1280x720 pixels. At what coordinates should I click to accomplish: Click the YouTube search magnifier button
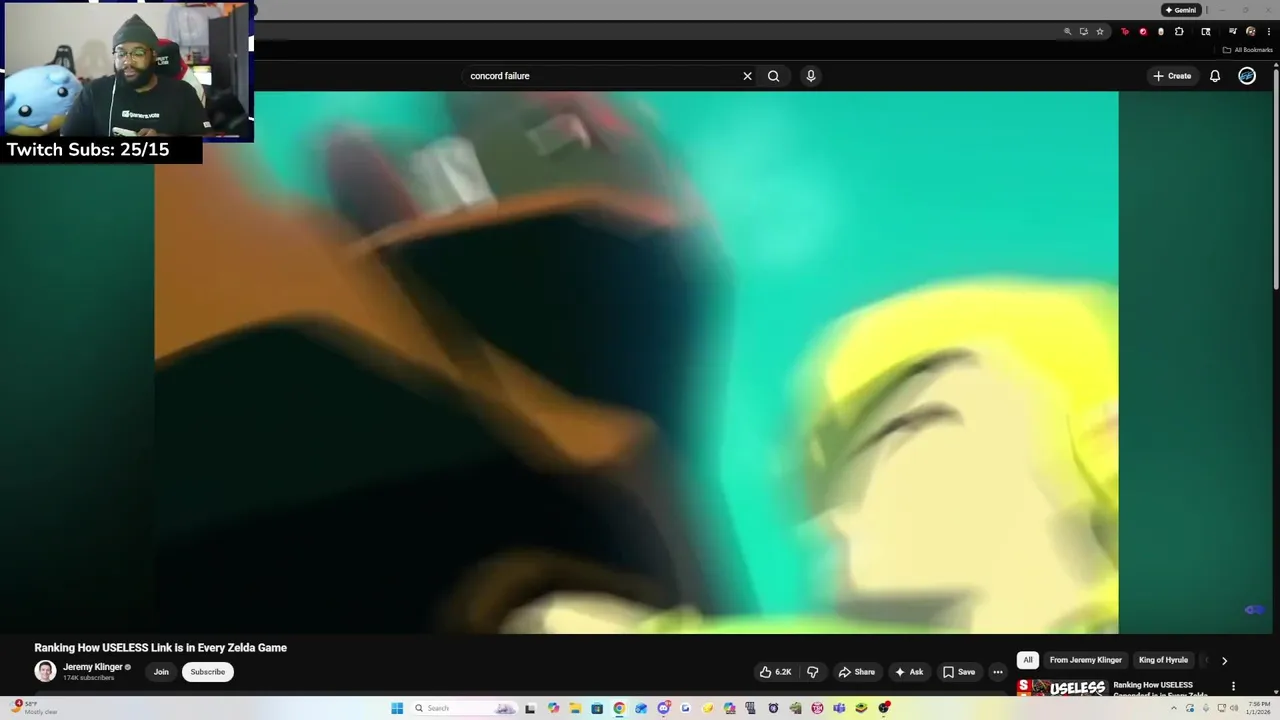773,76
